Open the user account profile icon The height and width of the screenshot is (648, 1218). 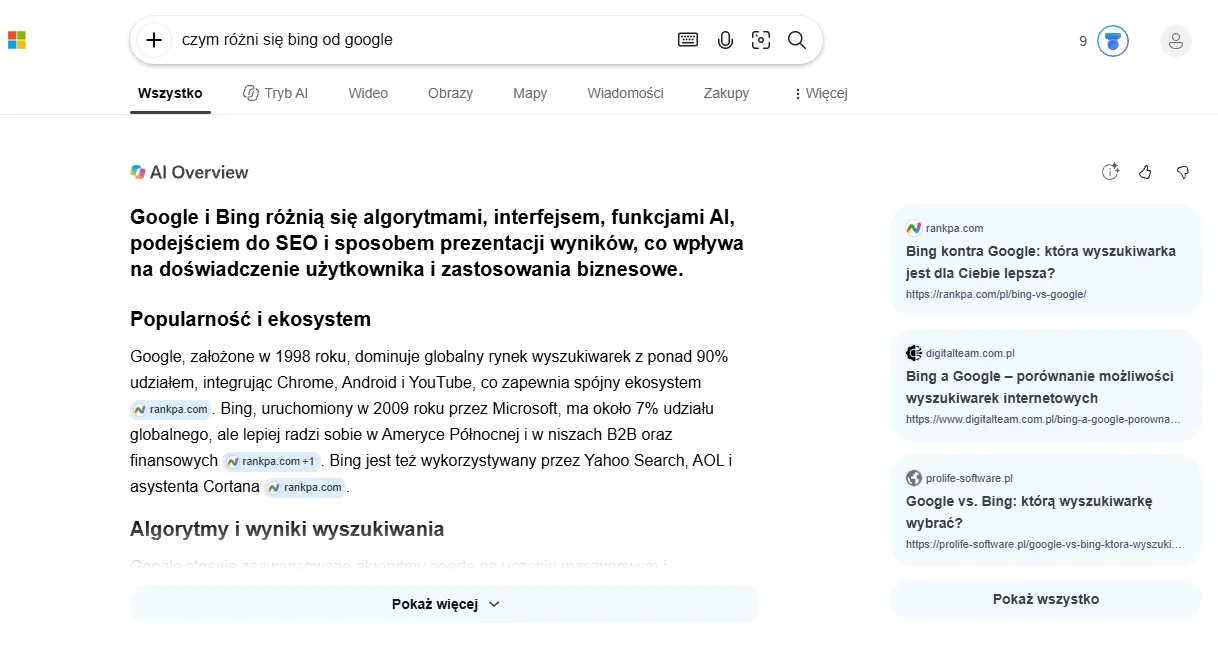[x=1176, y=41]
